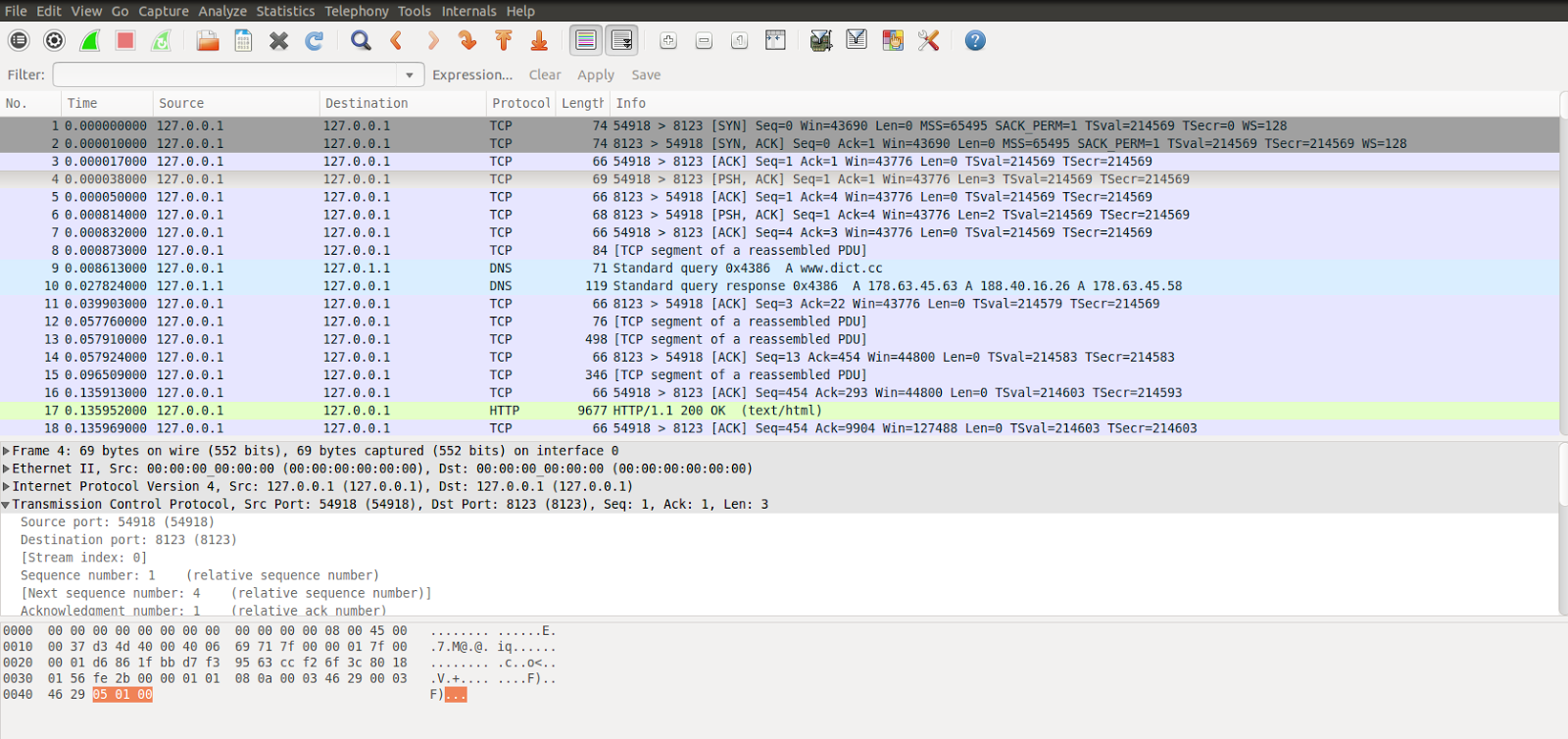
Task: Toggle packet list colorization
Action: point(586,40)
